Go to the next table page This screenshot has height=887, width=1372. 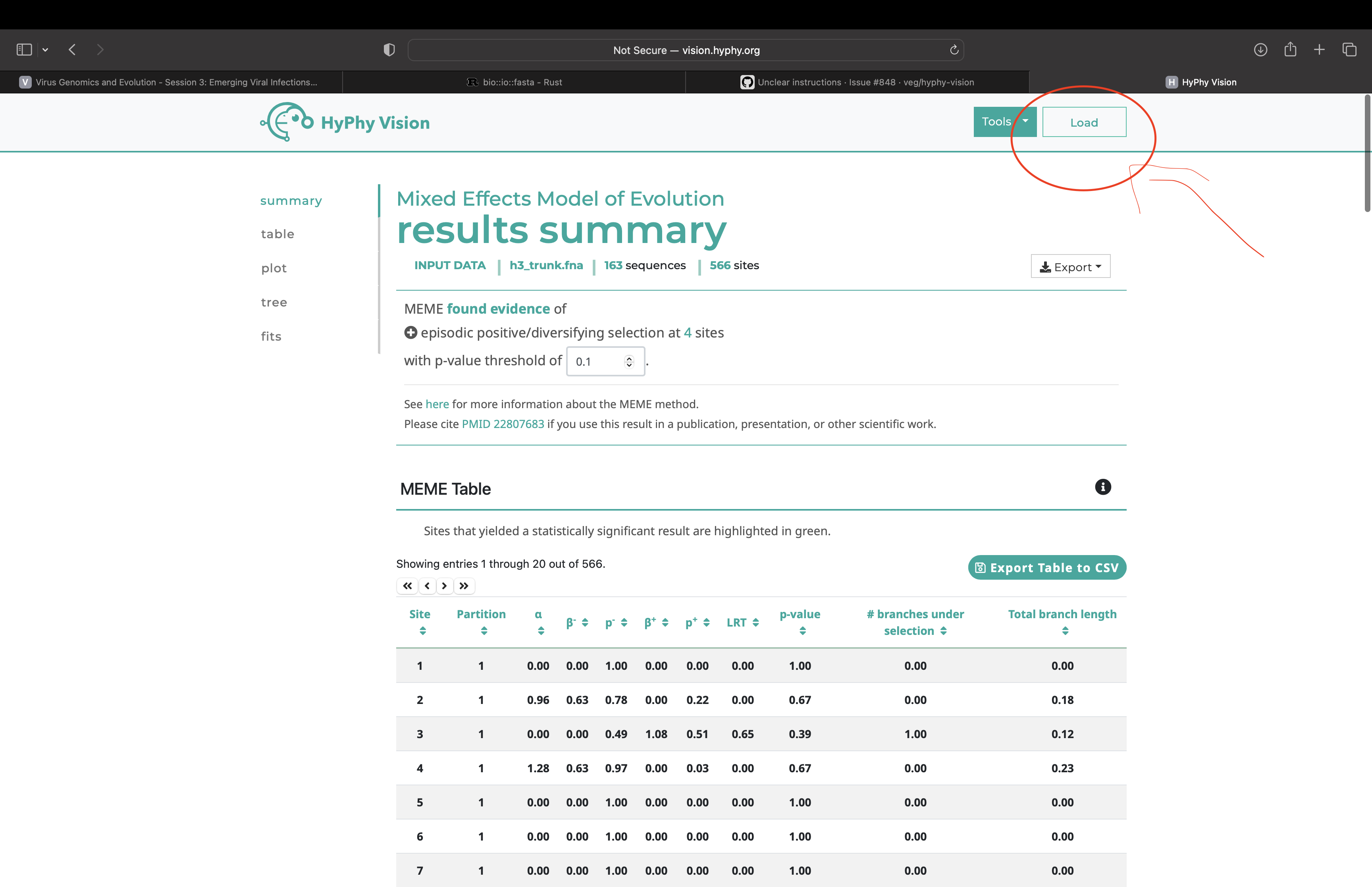click(x=445, y=586)
